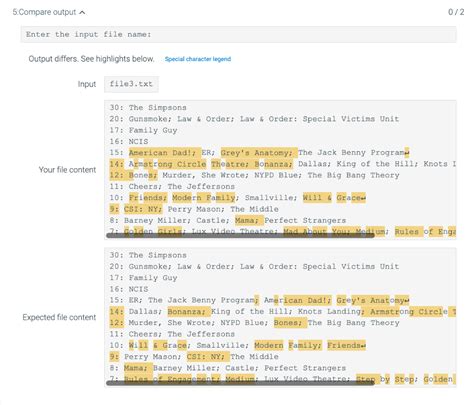Click '11: Cheers; The Jeffersons' in Expected file content

(172, 334)
